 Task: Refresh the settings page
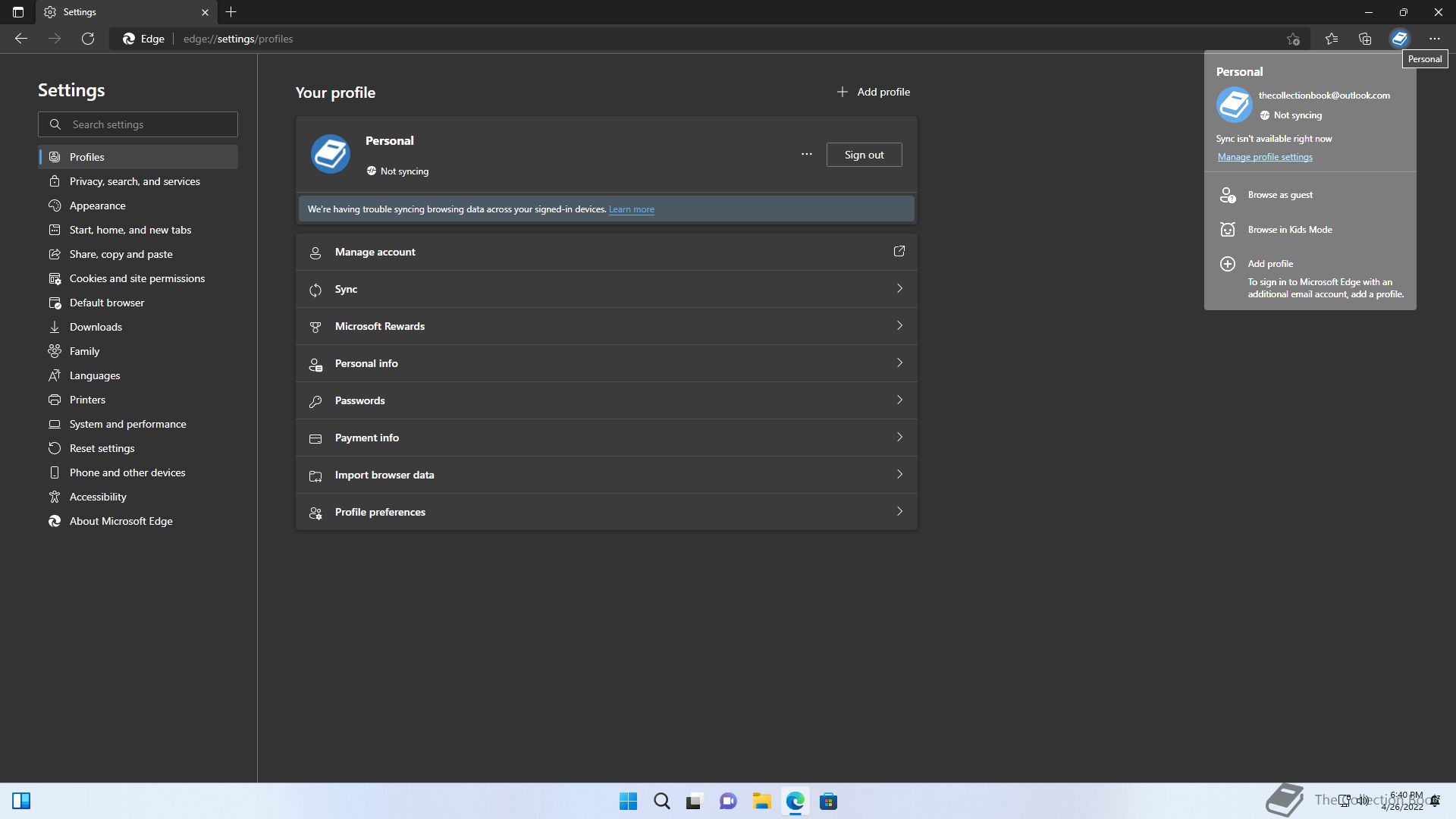(88, 39)
